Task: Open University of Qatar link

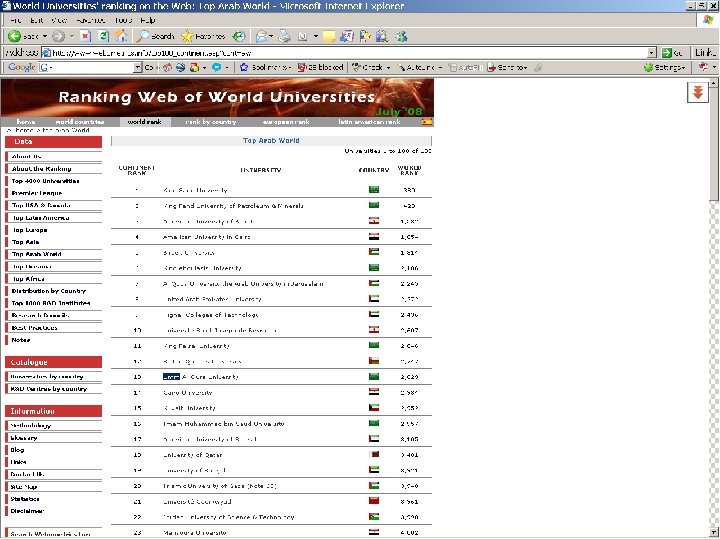Action: click(193, 455)
